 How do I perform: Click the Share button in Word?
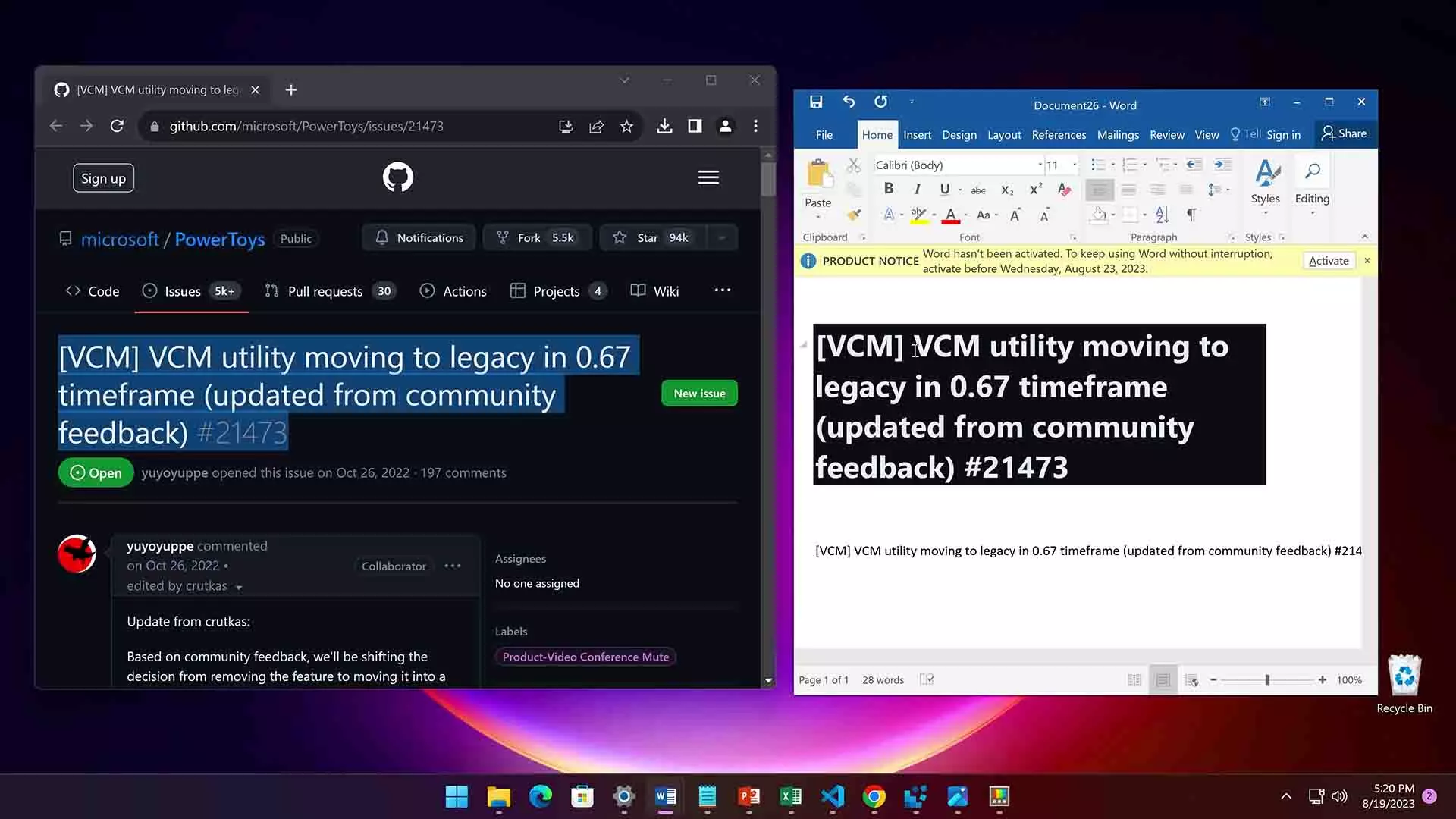pos(1344,133)
